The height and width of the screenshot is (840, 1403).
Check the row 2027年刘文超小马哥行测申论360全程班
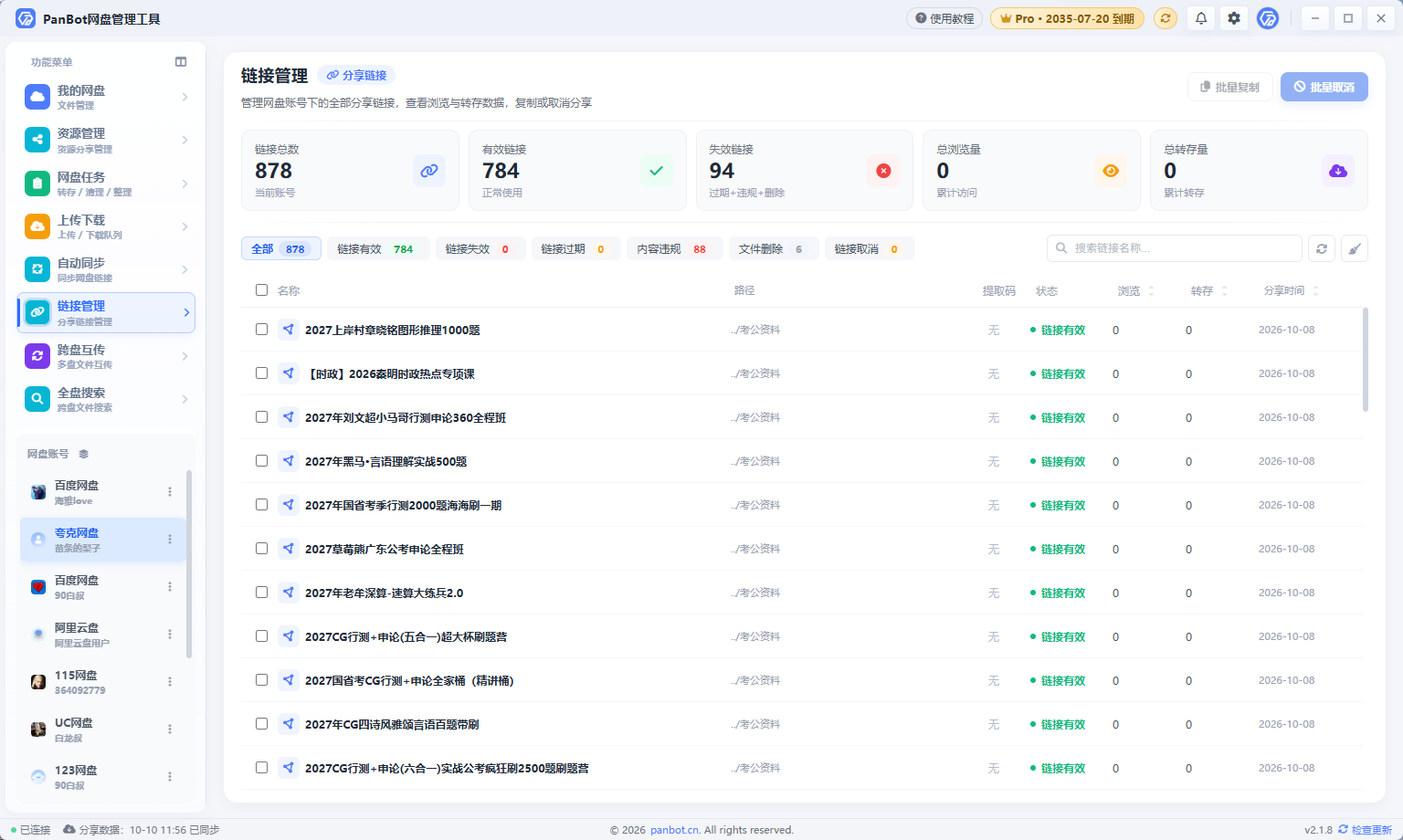(x=262, y=417)
